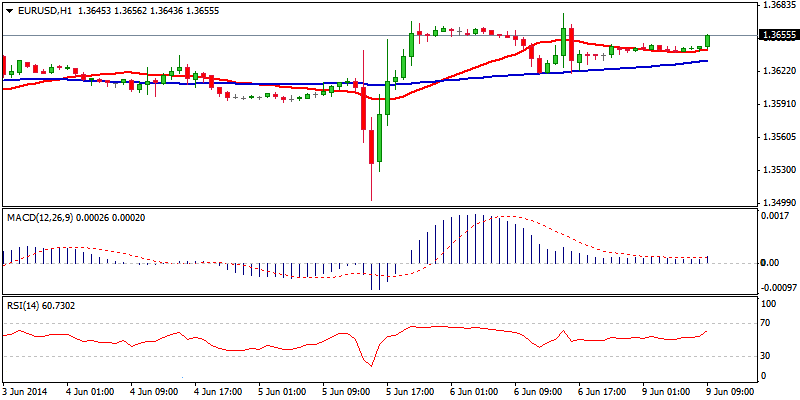Click the 6 Jun 01:00 time label
The image size is (800, 400).
tap(476, 392)
